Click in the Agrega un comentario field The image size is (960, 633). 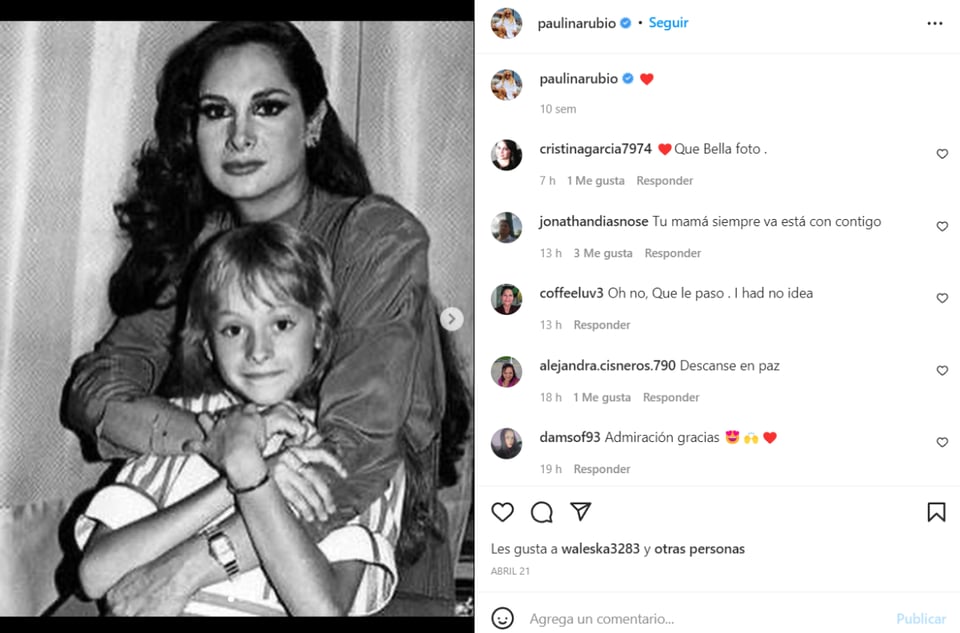[x=704, y=619]
